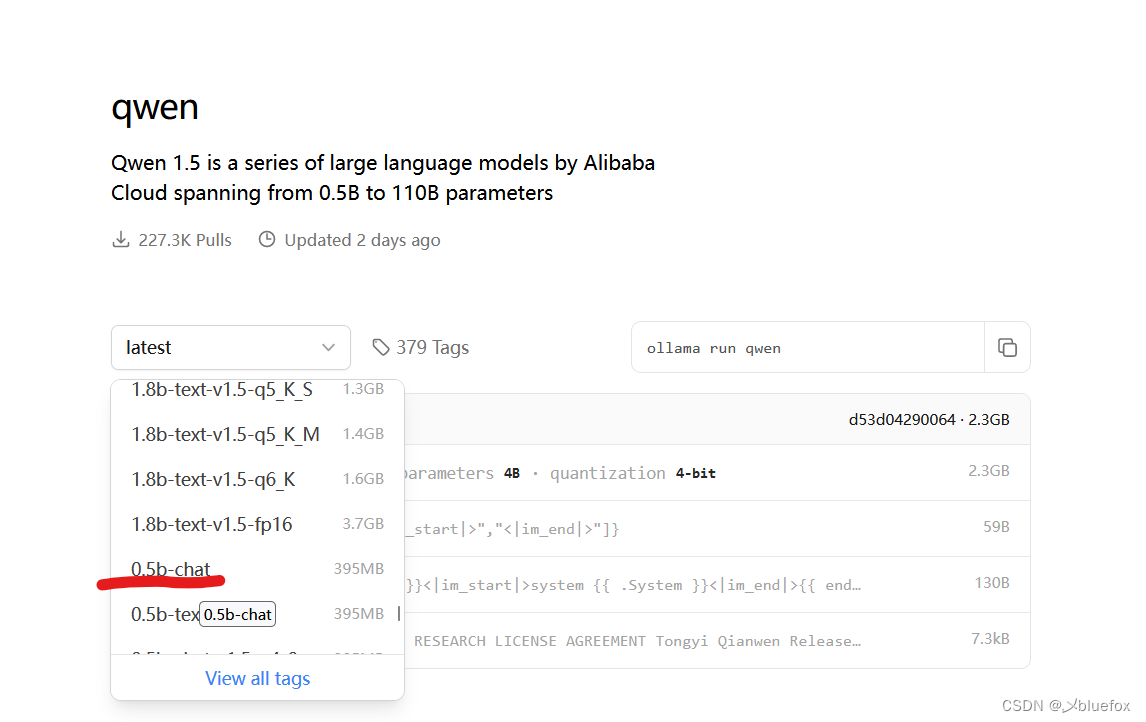
Task: Click the download icon next to 227.3K Pulls
Action: (121, 240)
